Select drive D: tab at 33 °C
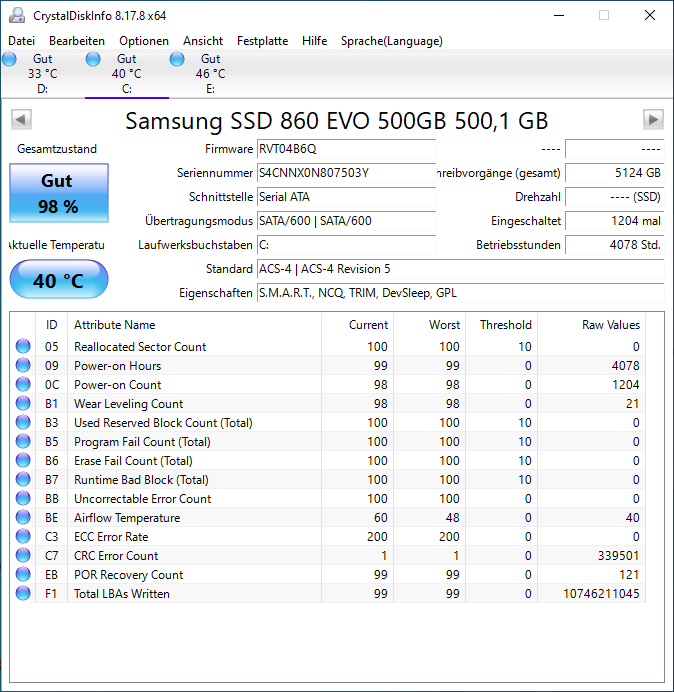Screen dimensions: 674x692 coord(42,74)
